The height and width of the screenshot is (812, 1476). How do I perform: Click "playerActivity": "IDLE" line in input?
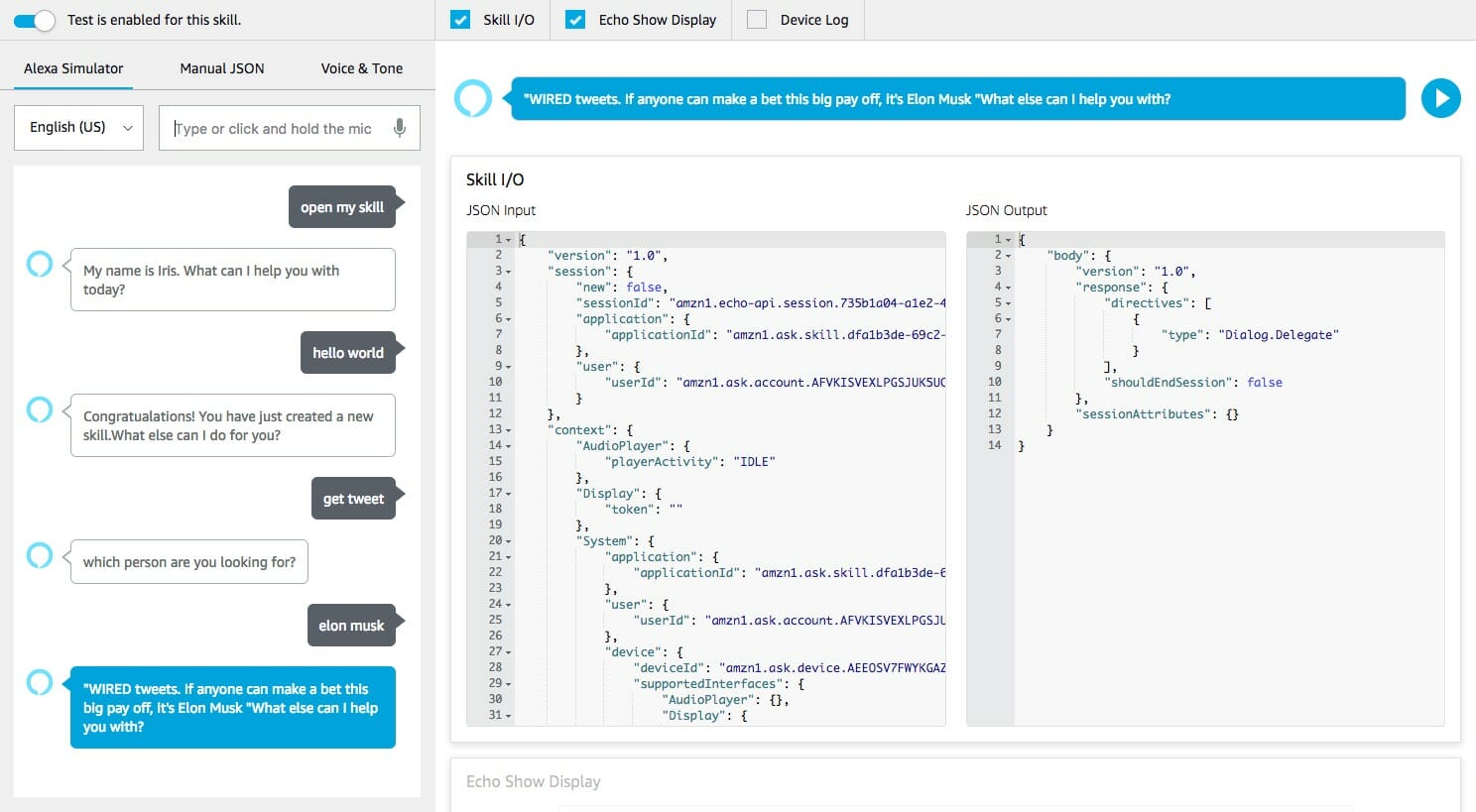(x=690, y=462)
